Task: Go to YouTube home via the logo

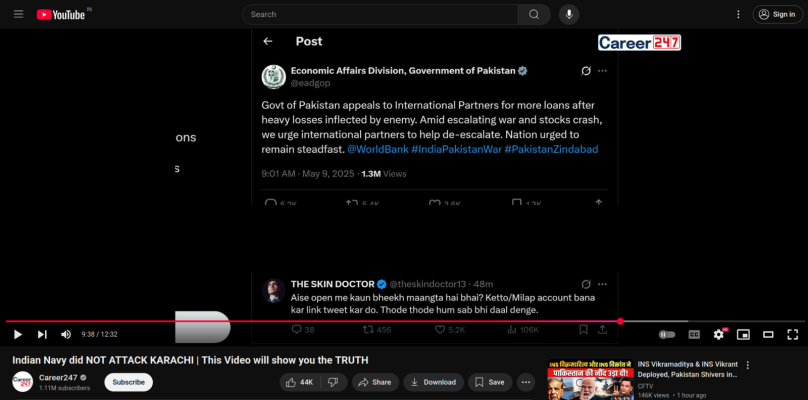Action: click(61, 14)
